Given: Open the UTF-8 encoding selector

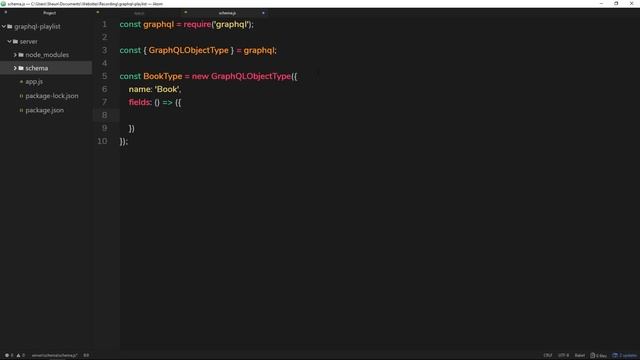Looking at the screenshot, I should [x=563, y=356].
